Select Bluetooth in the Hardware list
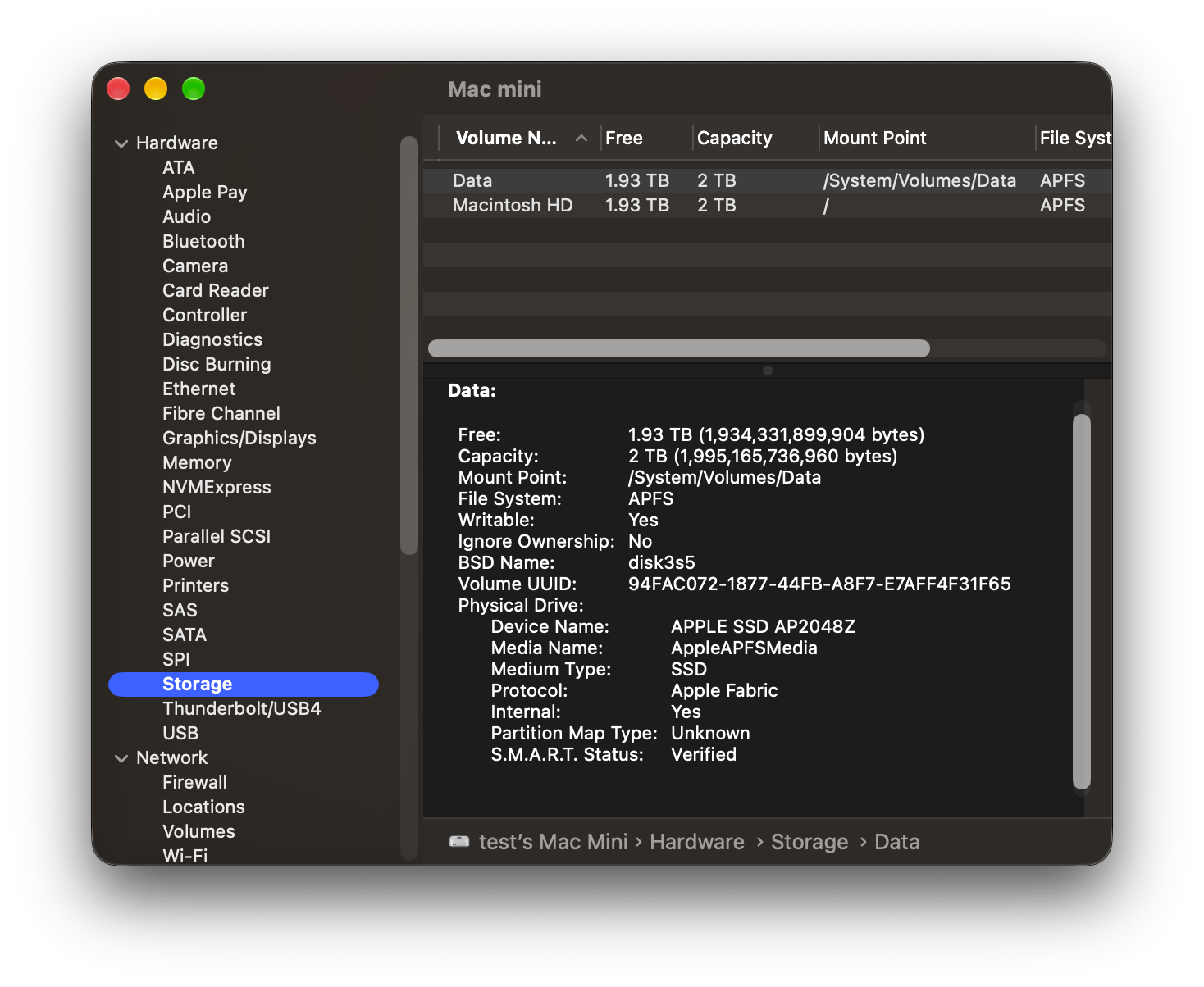This screenshot has width=1204, height=987. click(203, 241)
